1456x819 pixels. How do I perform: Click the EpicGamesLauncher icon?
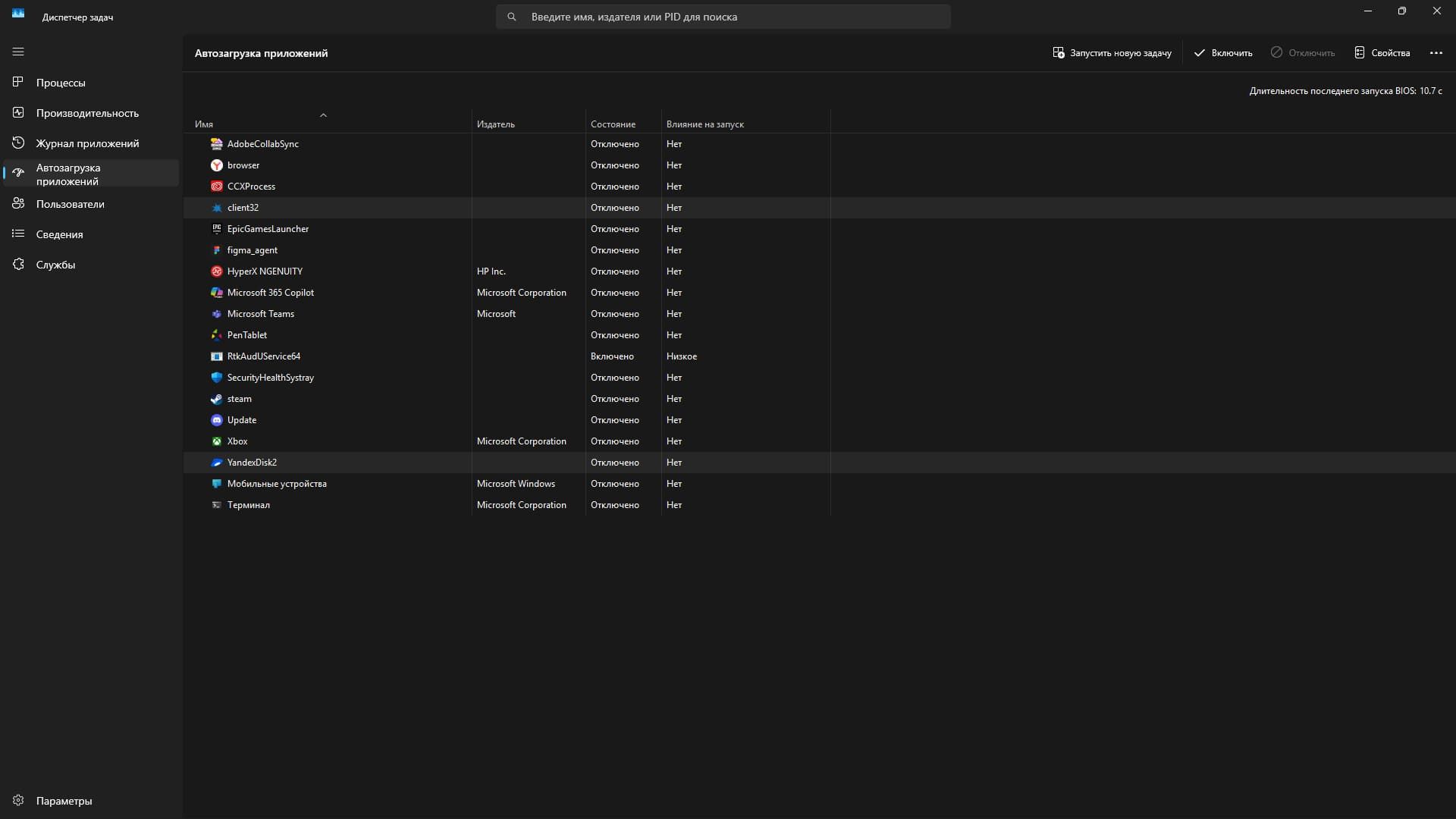pyautogui.click(x=217, y=229)
